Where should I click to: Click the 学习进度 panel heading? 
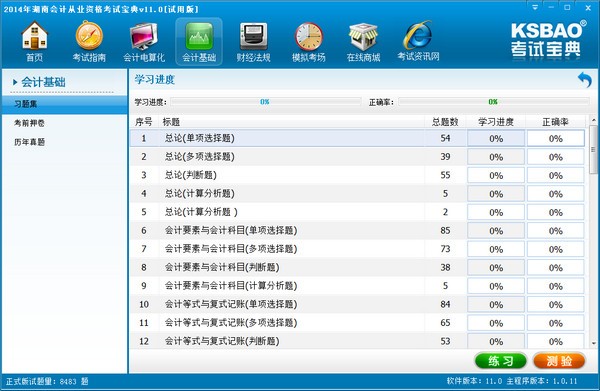coord(155,80)
